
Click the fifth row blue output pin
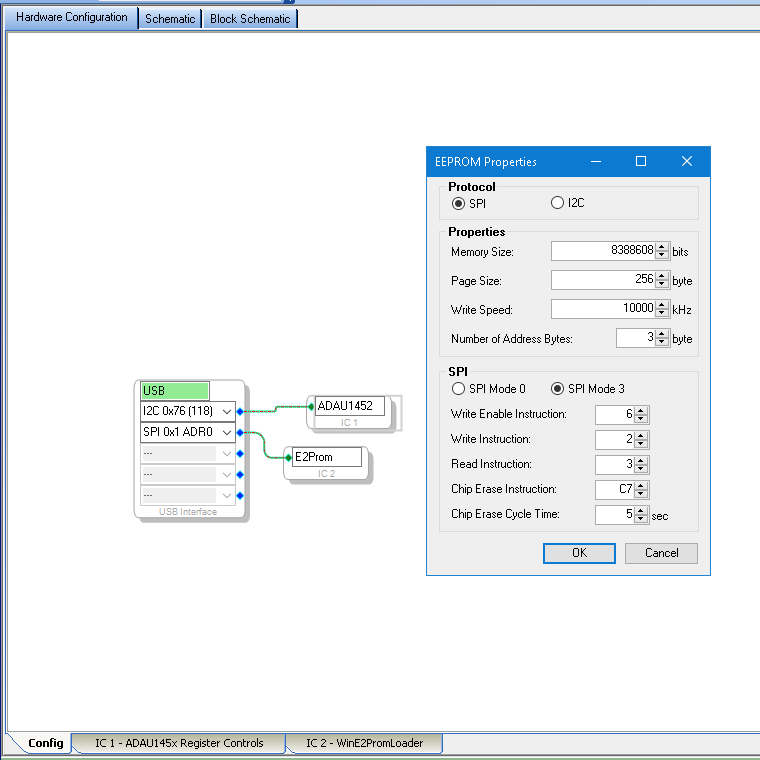240,495
